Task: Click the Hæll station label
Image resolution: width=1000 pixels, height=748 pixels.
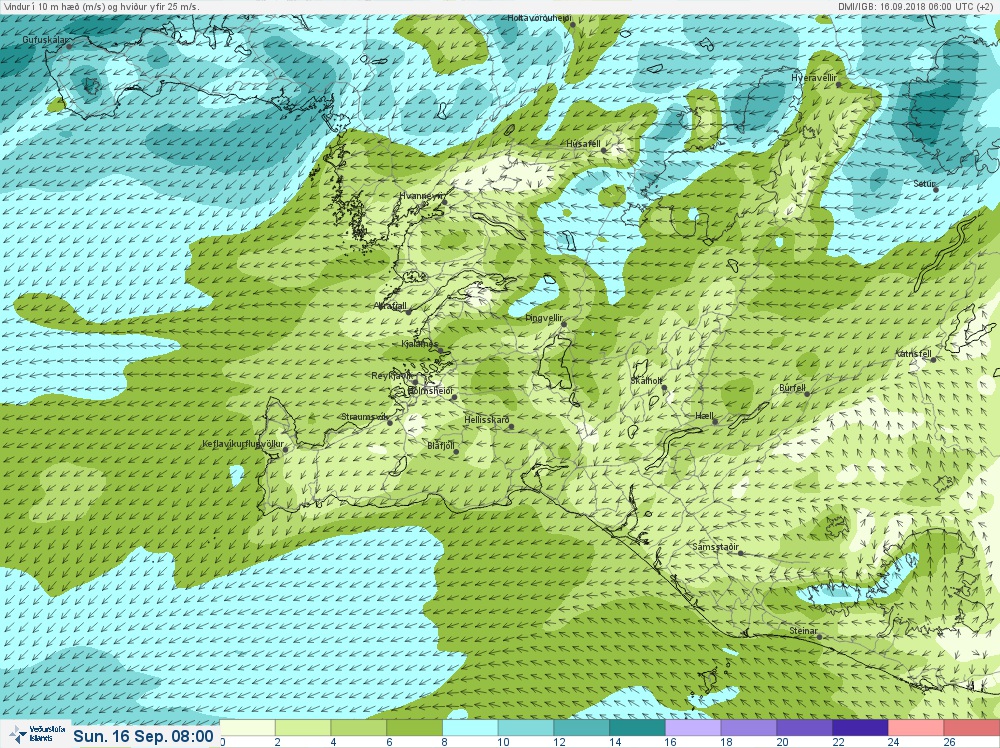Action: (x=704, y=416)
